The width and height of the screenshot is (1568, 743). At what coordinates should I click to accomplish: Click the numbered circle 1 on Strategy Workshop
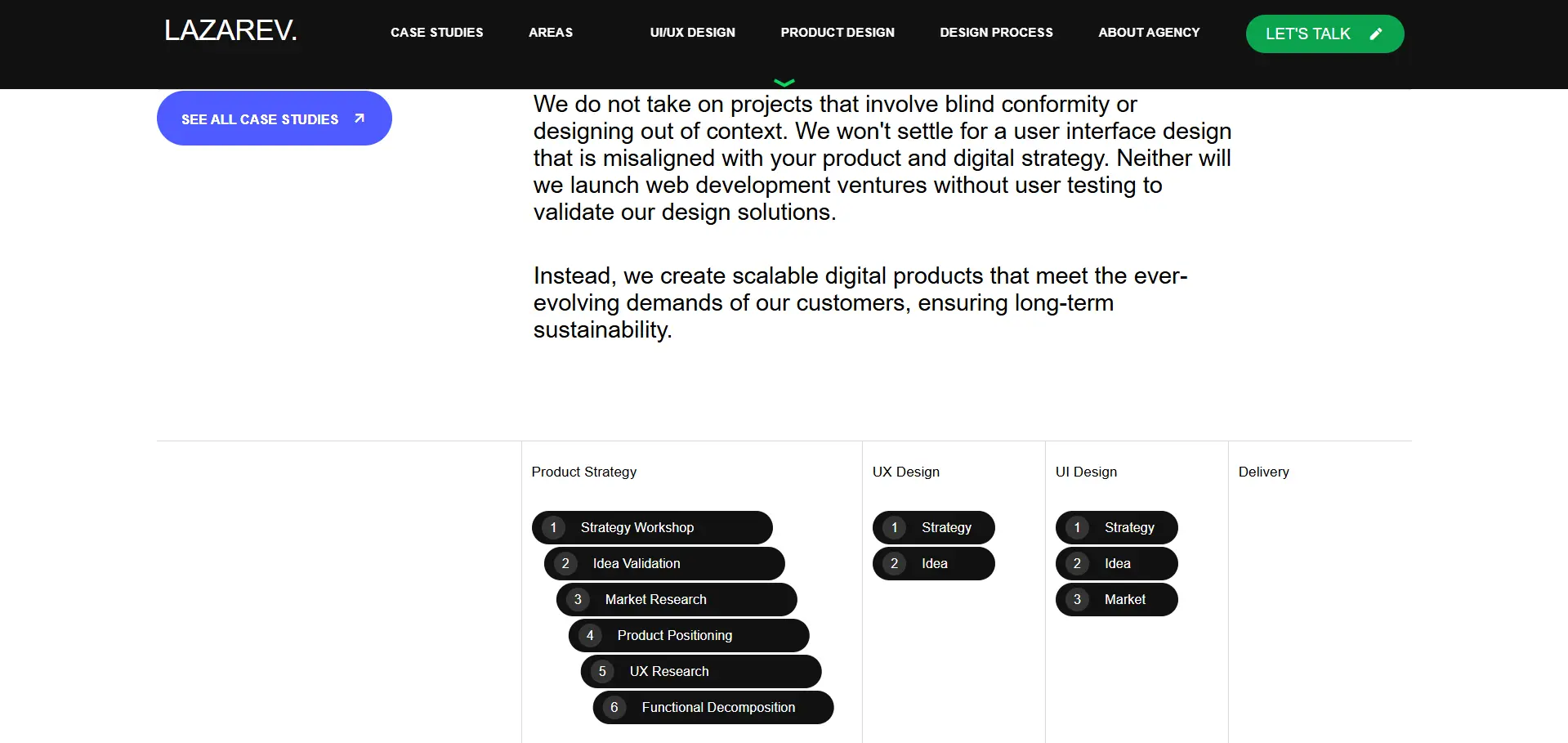[553, 527]
